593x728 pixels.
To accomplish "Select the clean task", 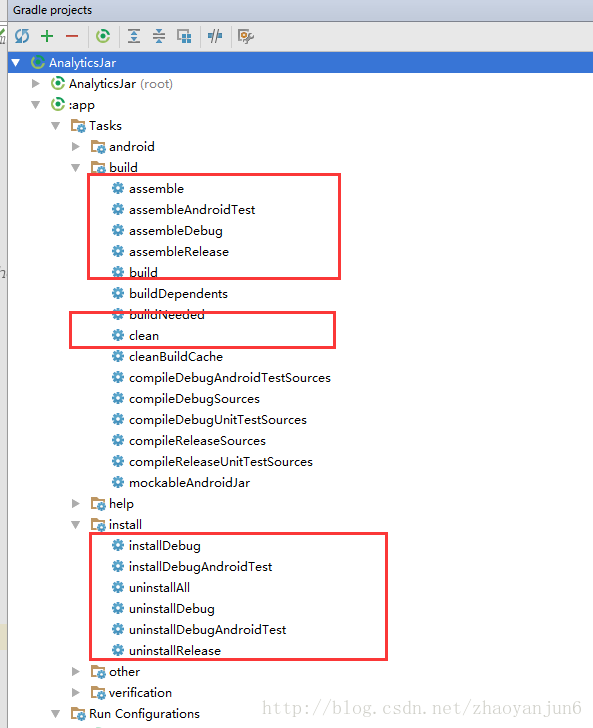I will pos(143,336).
